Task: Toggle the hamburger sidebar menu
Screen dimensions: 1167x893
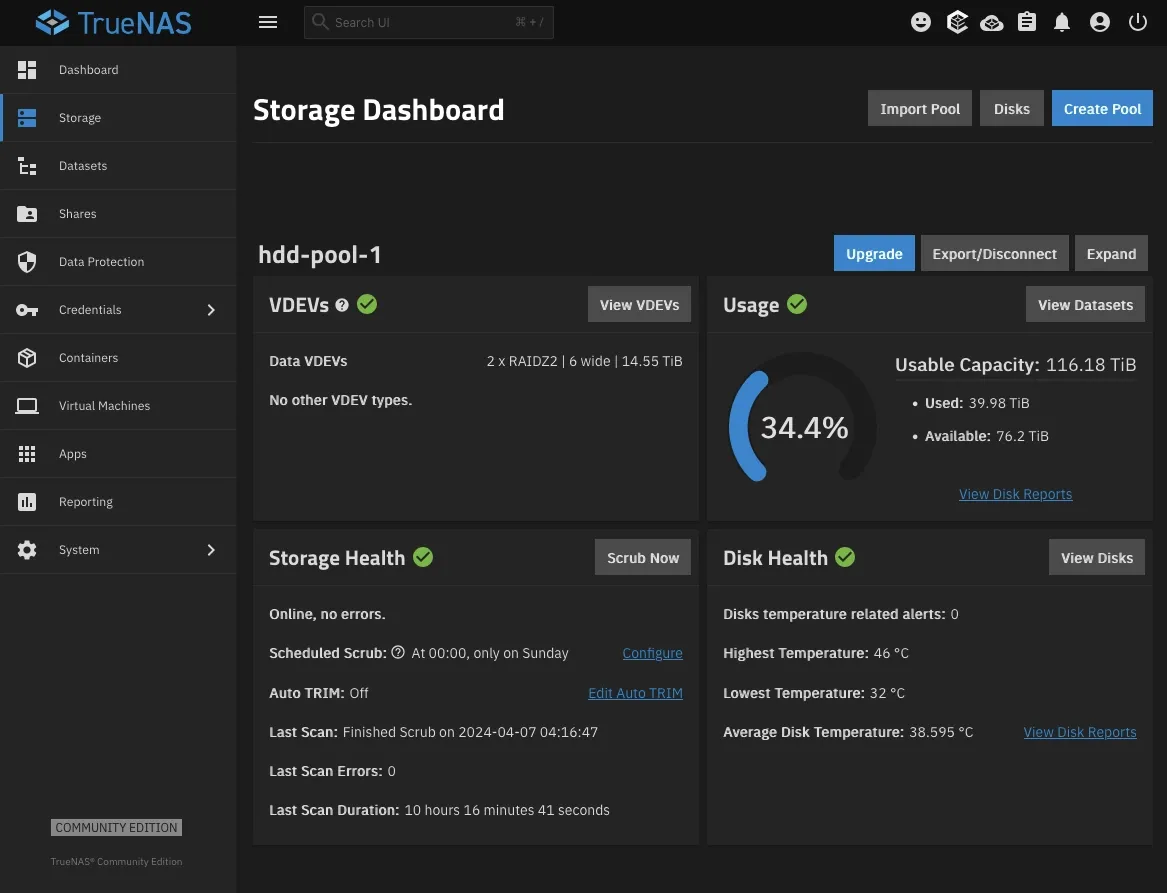Action: (x=268, y=22)
